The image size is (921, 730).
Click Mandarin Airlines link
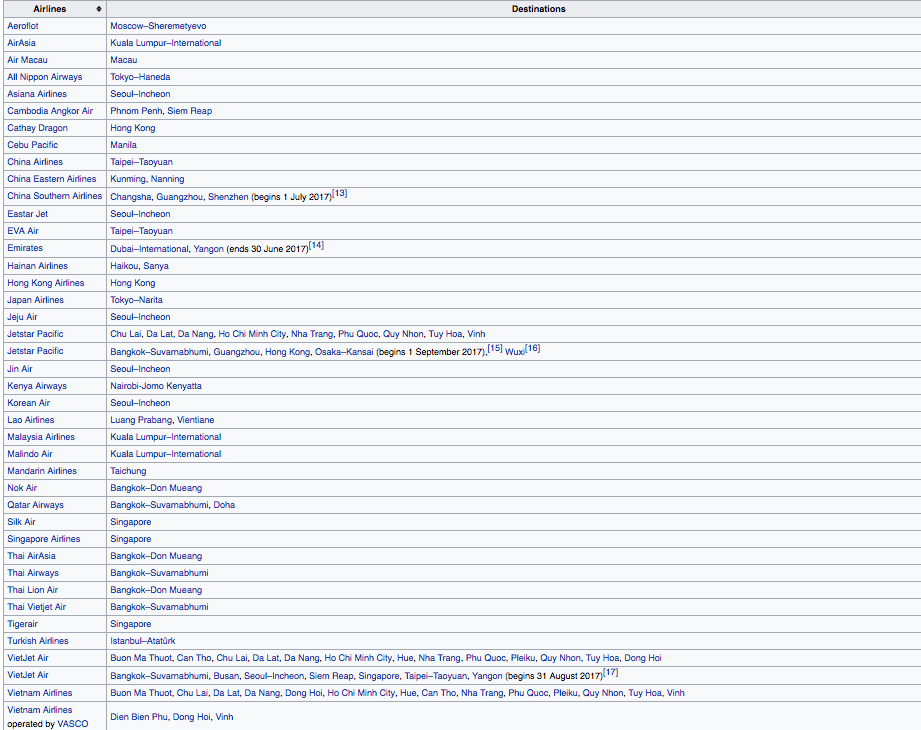[x=42, y=472]
